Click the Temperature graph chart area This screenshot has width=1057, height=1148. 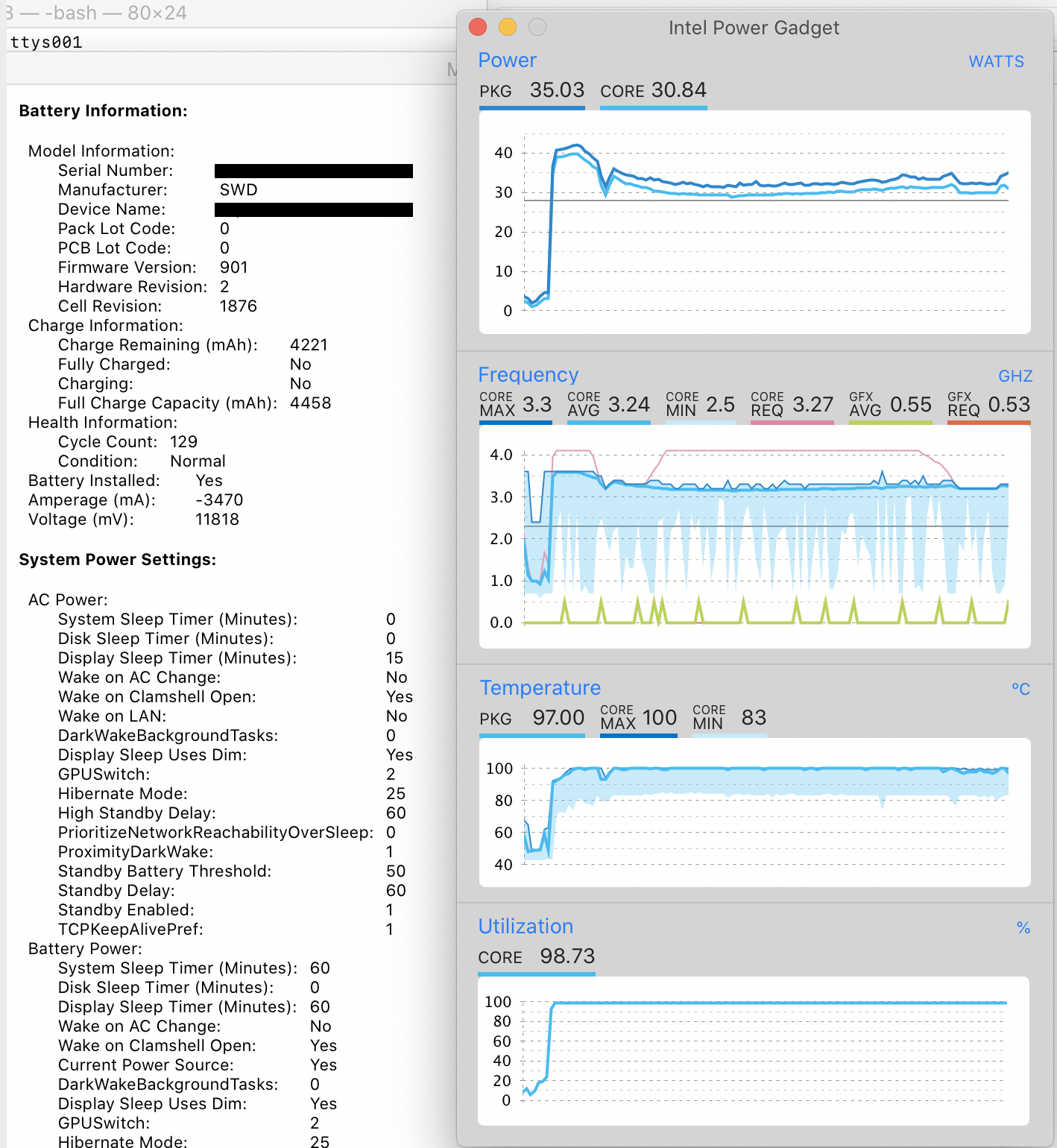[x=754, y=813]
